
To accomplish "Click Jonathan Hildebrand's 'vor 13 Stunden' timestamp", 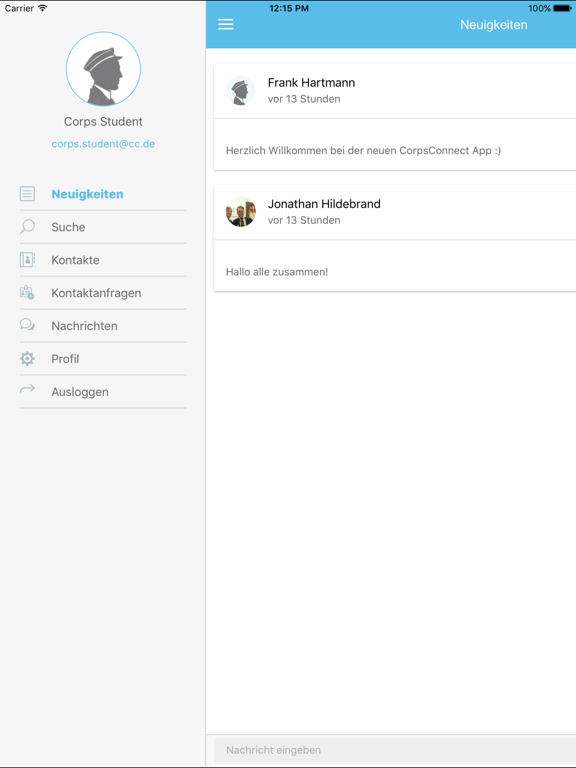I will pyautogui.click(x=304, y=220).
